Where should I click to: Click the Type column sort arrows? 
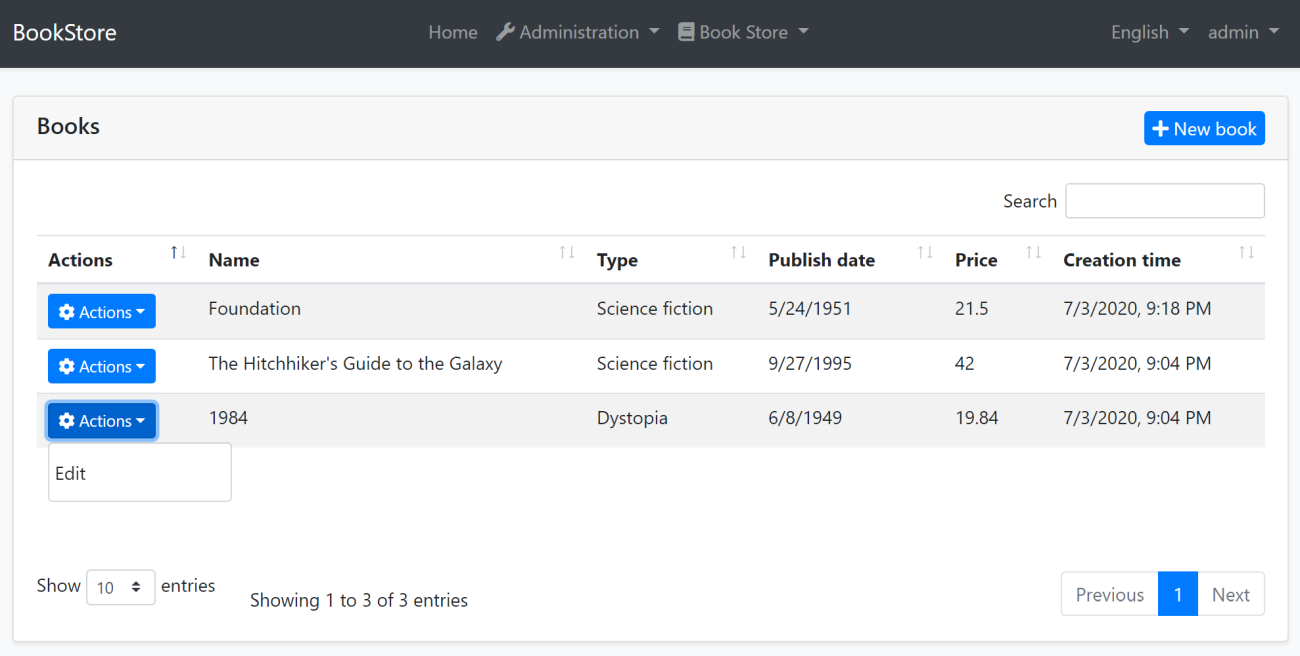coord(738,253)
